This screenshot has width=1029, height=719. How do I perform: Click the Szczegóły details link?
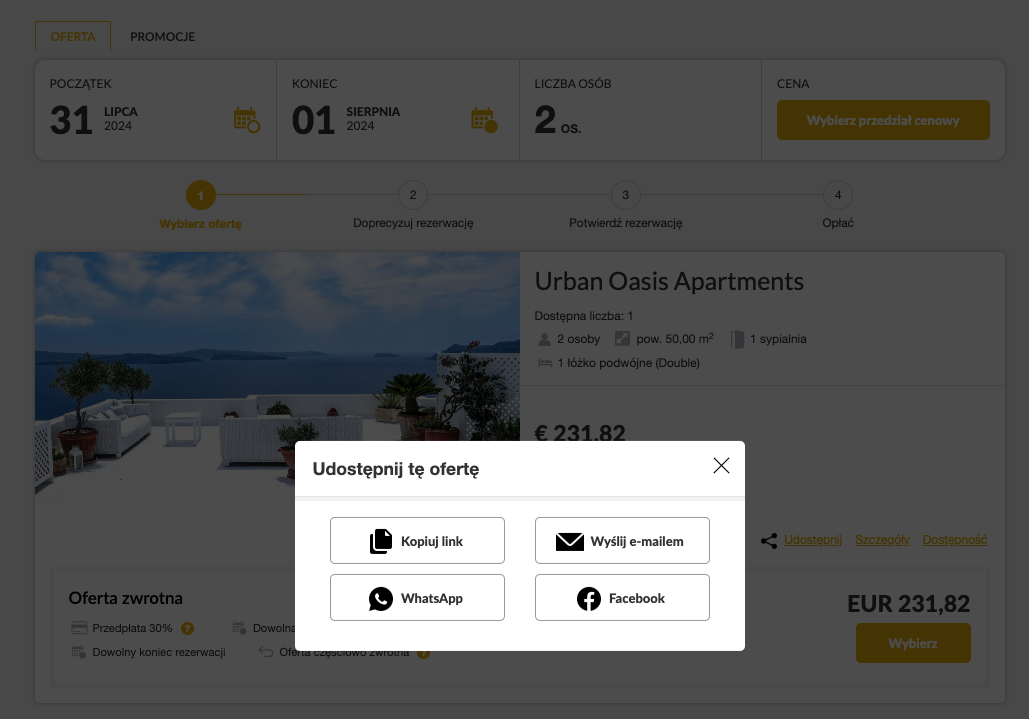point(882,540)
